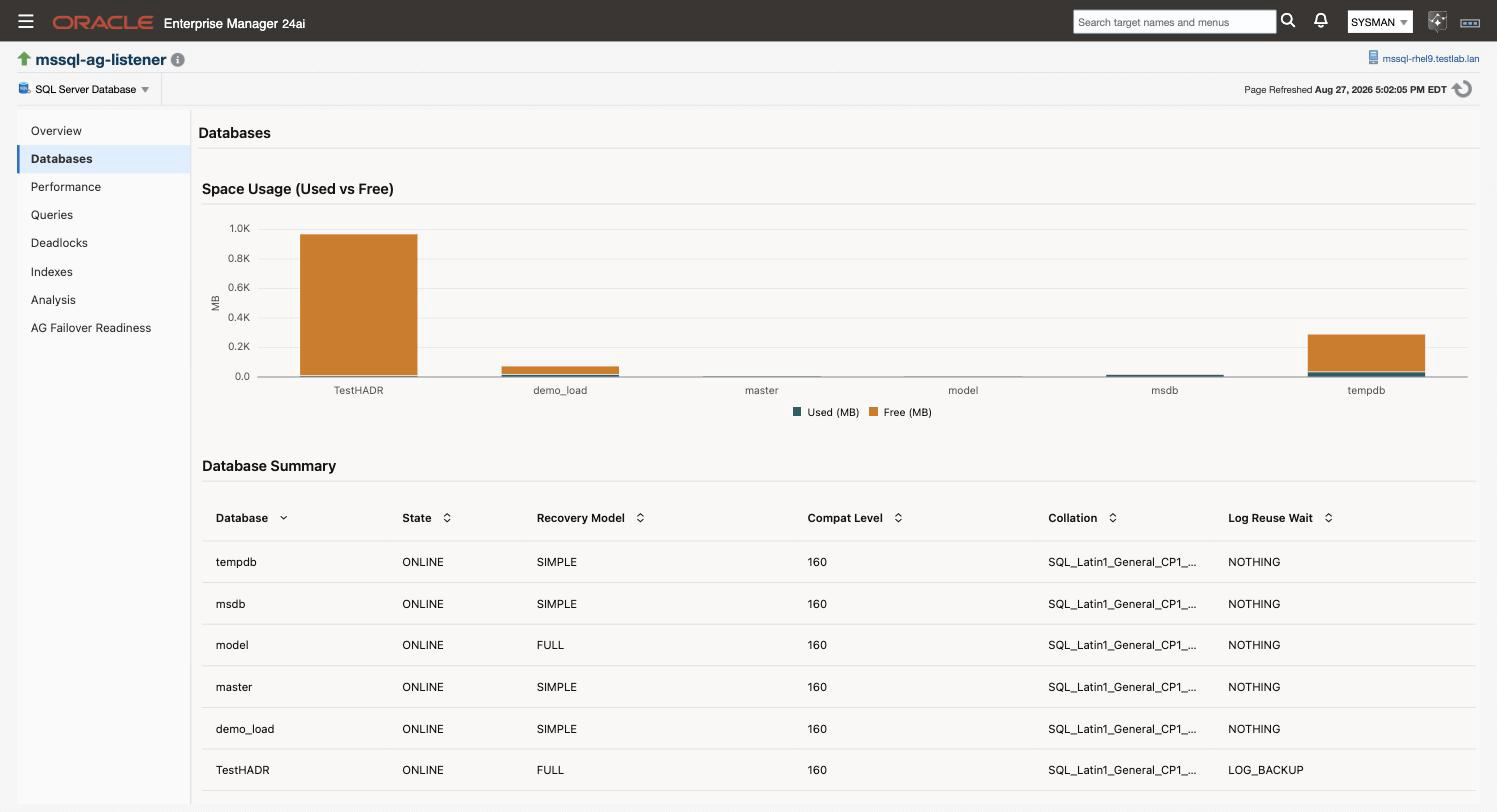Click the tempdb free space bar
The width and height of the screenshot is (1497, 812).
[x=1366, y=353]
